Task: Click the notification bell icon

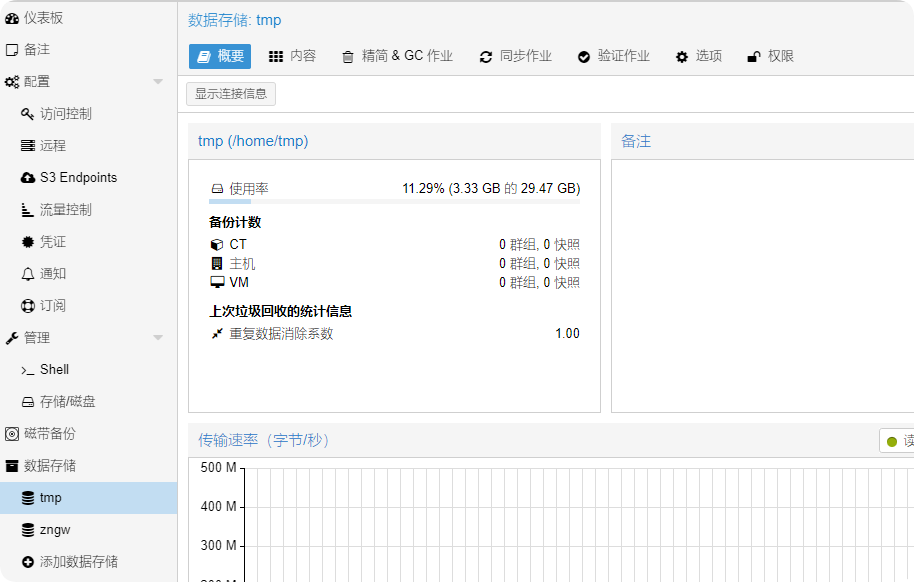Action: pyautogui.click(x=28, y=274)
